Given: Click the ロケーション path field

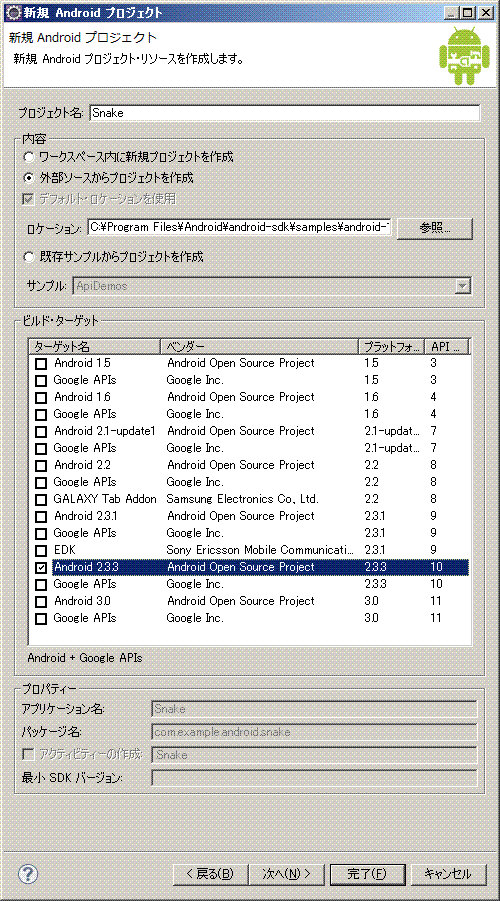Looking at the screenshot, I should [240, 228].
